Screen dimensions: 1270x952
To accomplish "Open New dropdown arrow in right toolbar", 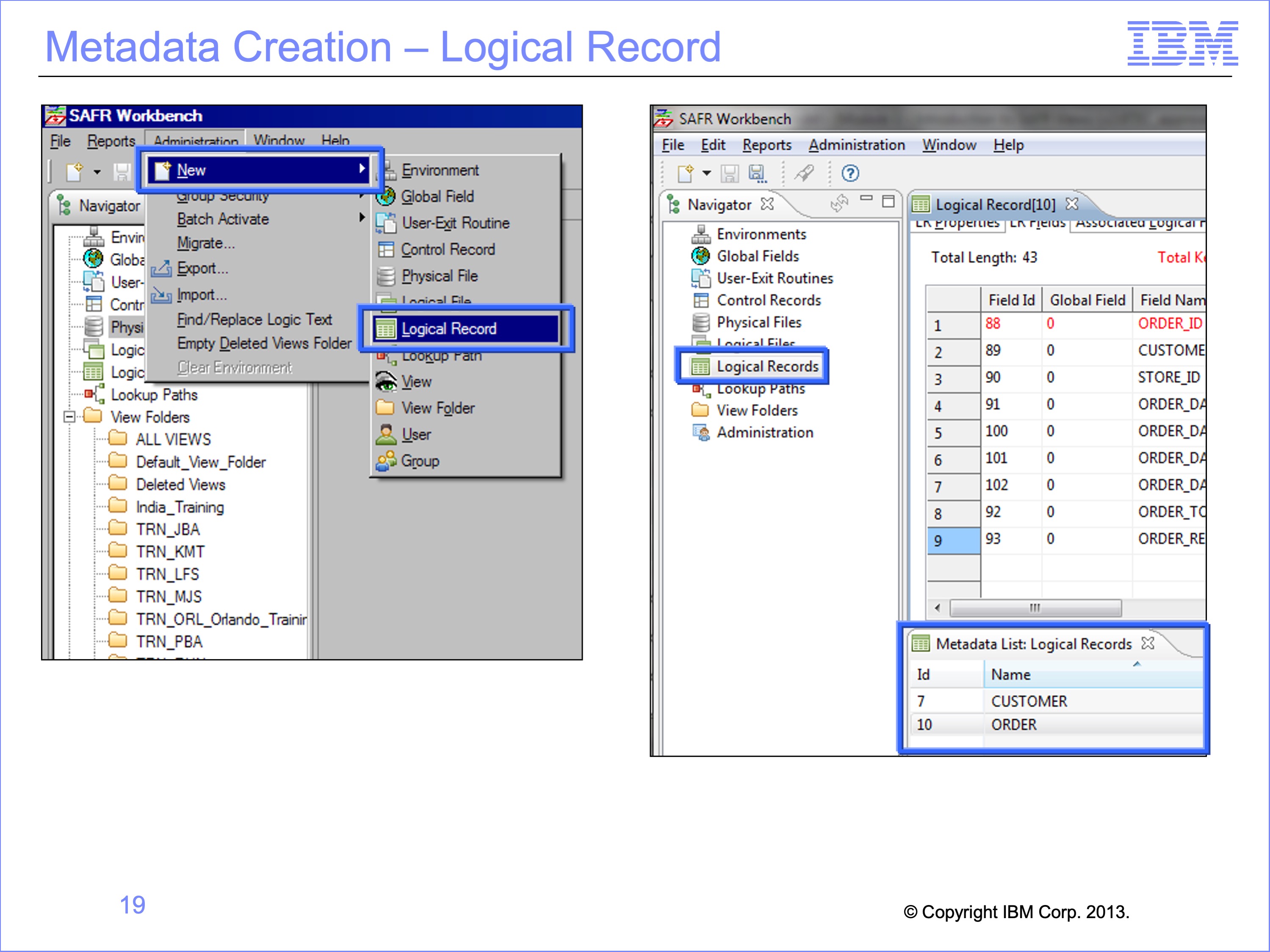I will [x=707, y=173].
